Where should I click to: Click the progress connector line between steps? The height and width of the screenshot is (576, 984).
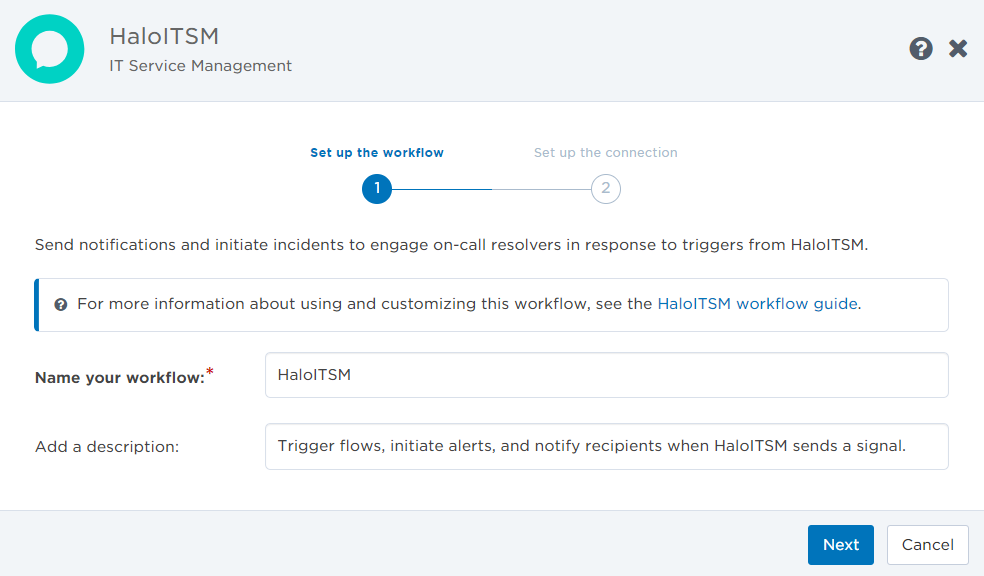click(x=490, y=189)
